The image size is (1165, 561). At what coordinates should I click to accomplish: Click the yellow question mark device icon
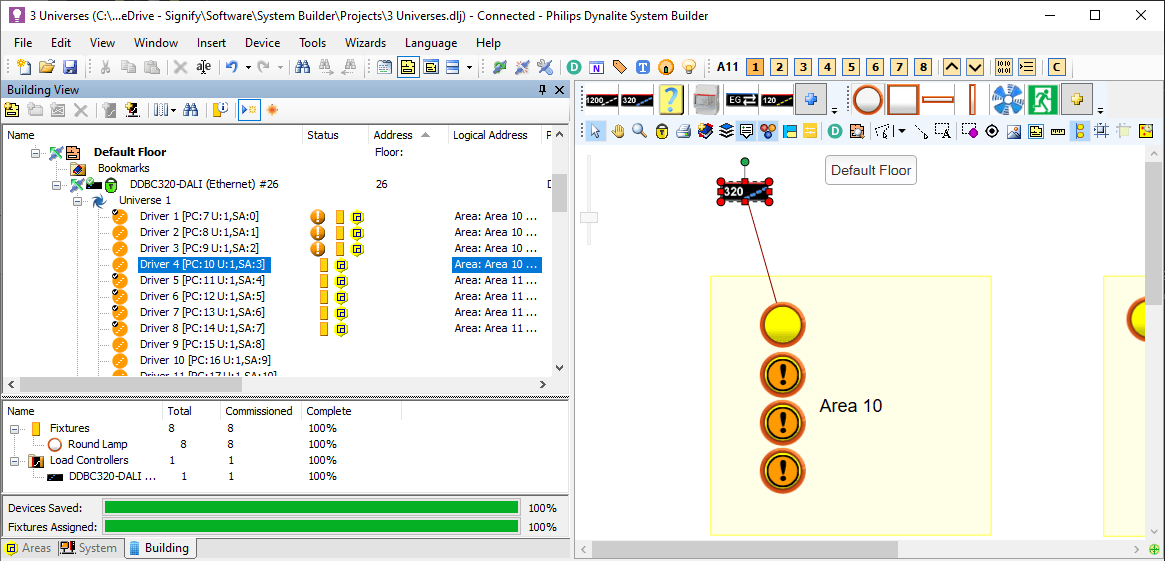click(x=670, y=100)
